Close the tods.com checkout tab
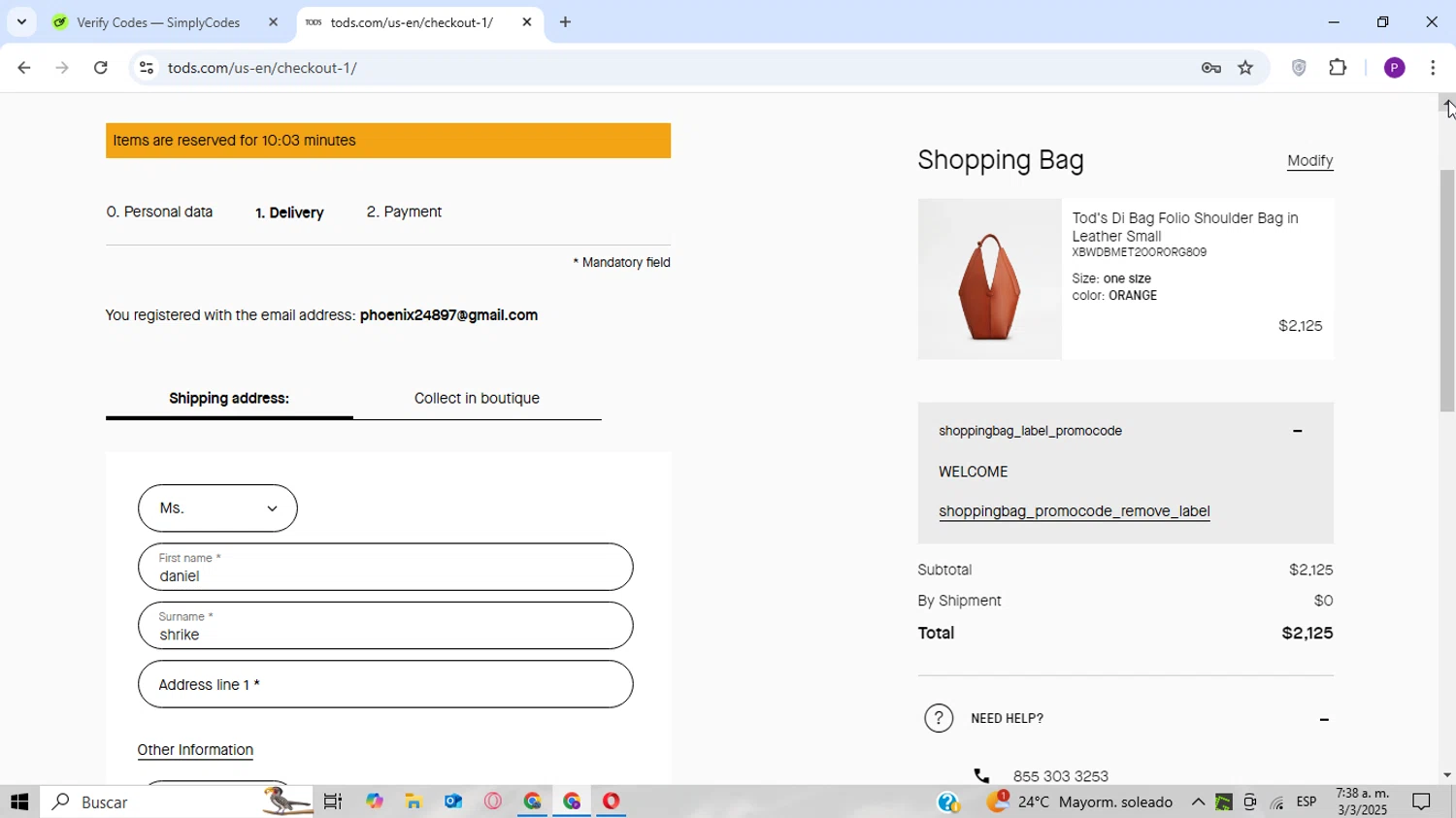1456x818 pixels. click(527, 22)
